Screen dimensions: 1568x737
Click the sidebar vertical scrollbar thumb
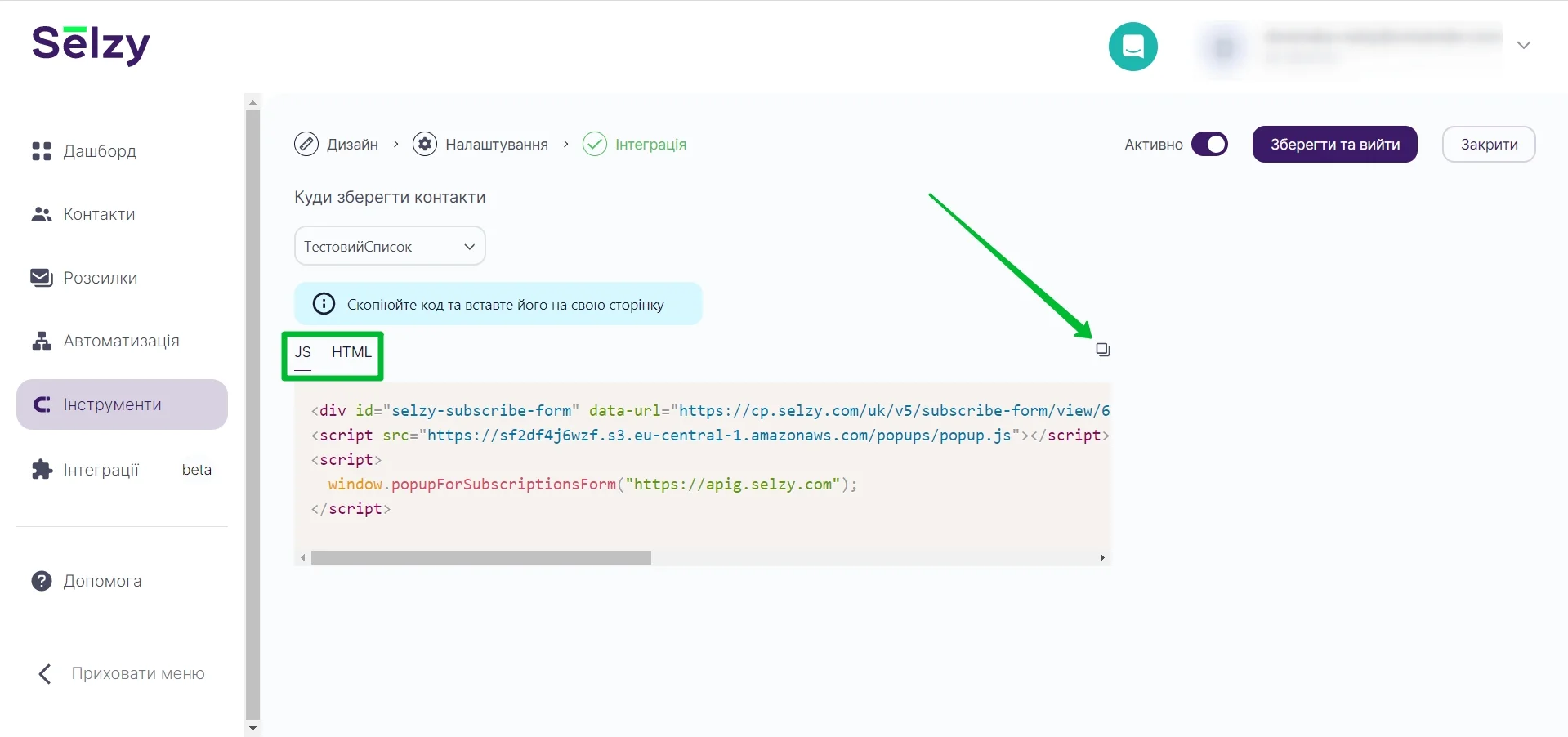pyautogui.click(x=252, y=414)
